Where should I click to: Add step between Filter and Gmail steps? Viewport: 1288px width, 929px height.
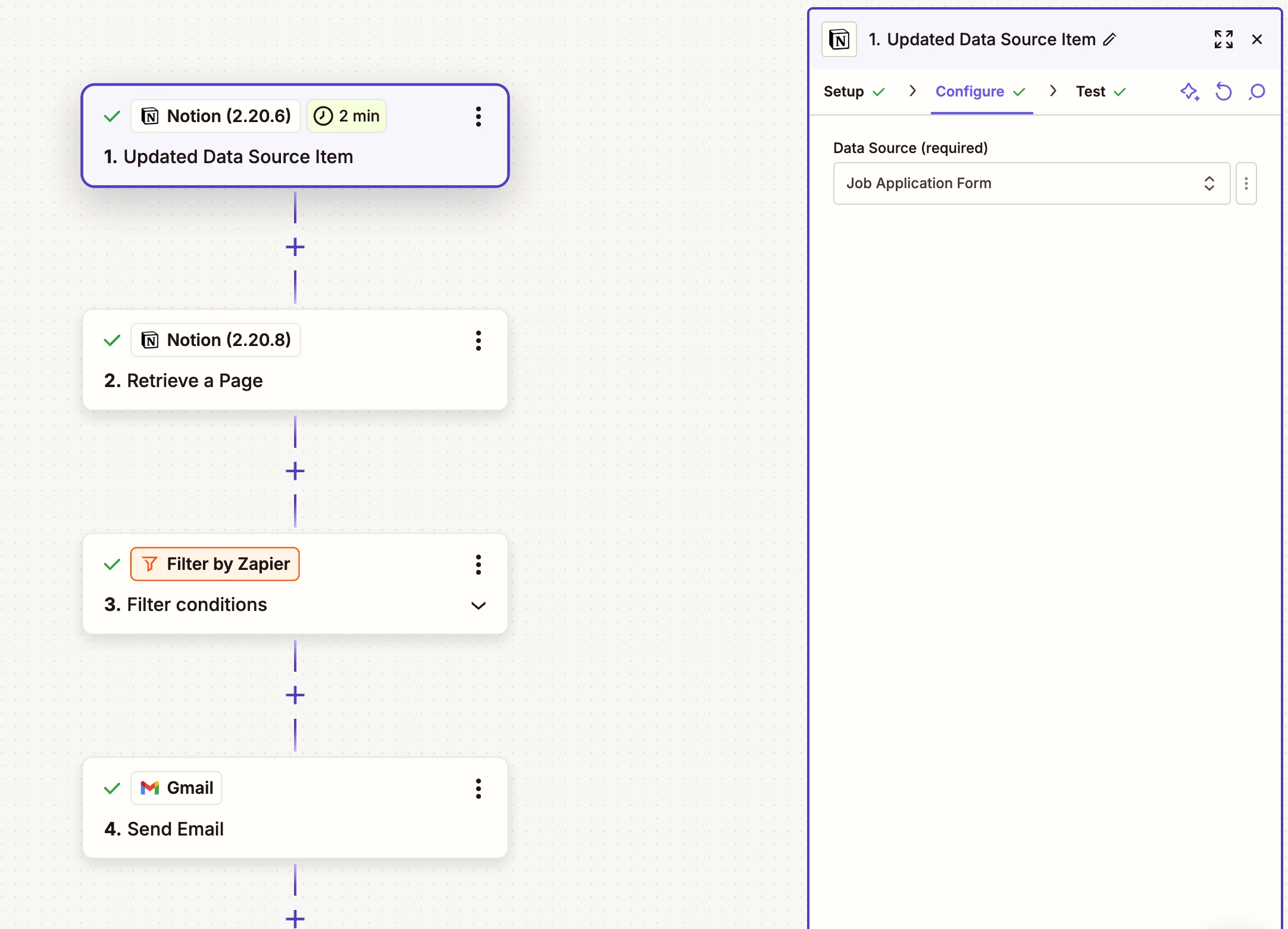(x=295, y=695)
